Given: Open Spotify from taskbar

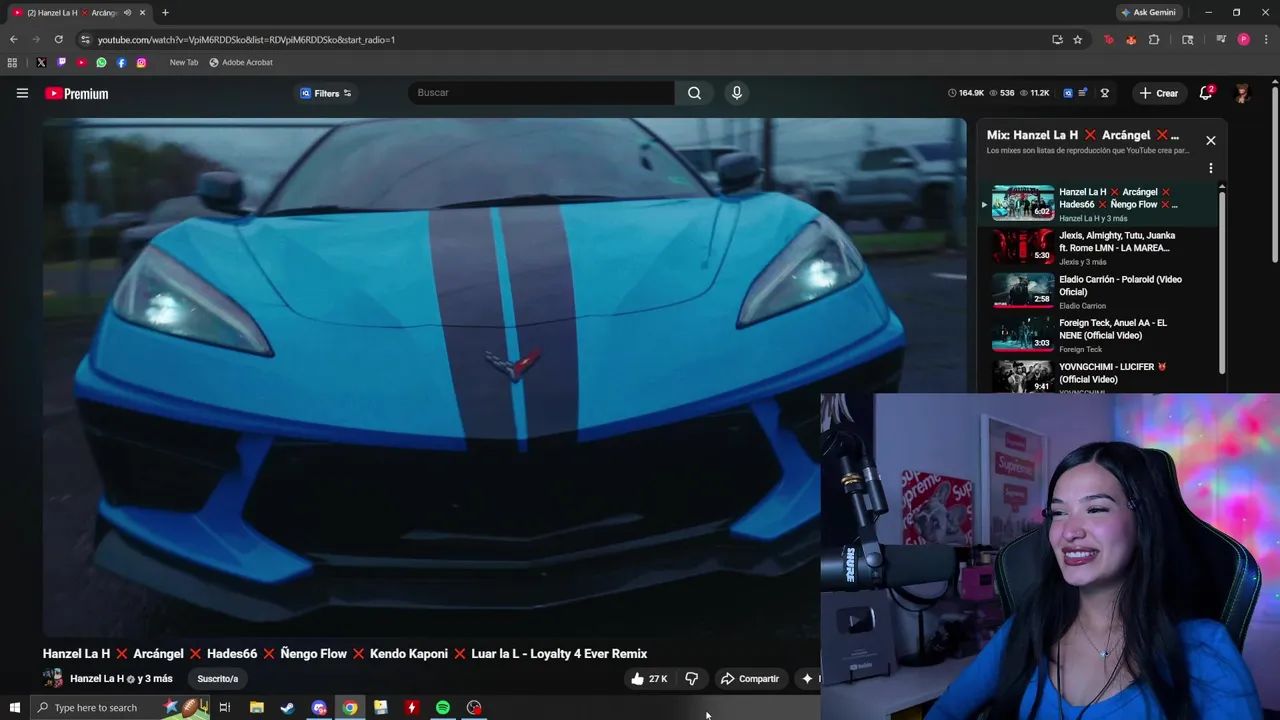Looking at the screenshot, I should tap(443, 708).
